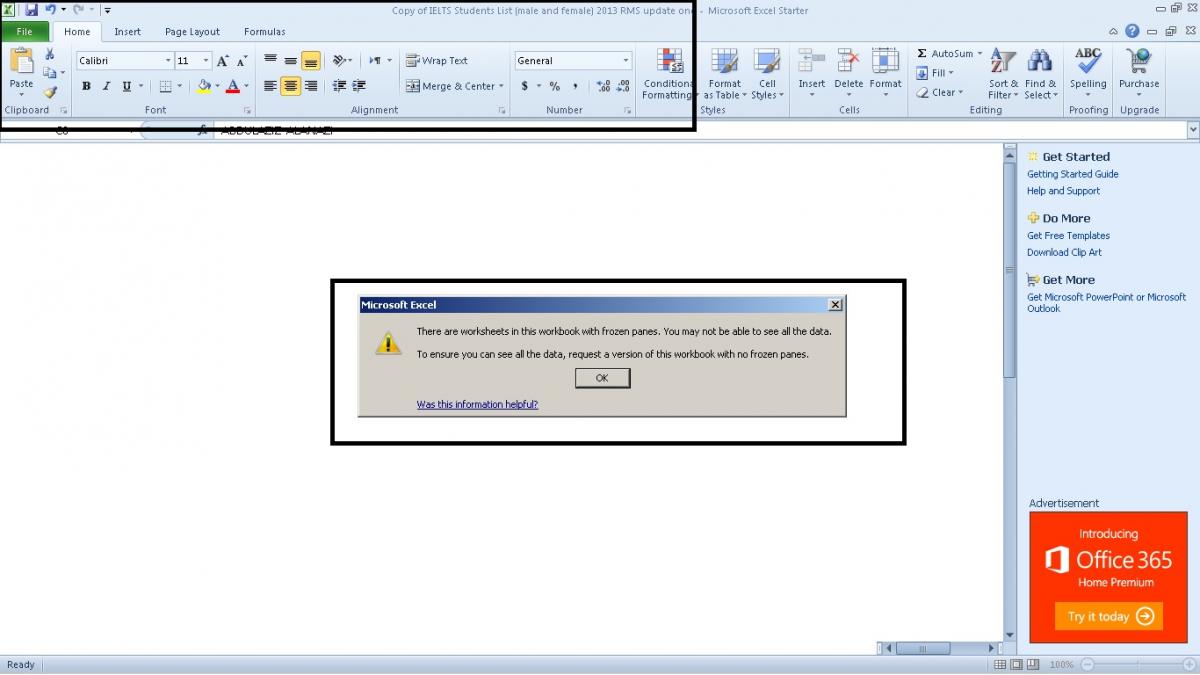This screenshot has height=675, width=1200.
Task: Toggle Middle Align
Action: pos(290,61)
